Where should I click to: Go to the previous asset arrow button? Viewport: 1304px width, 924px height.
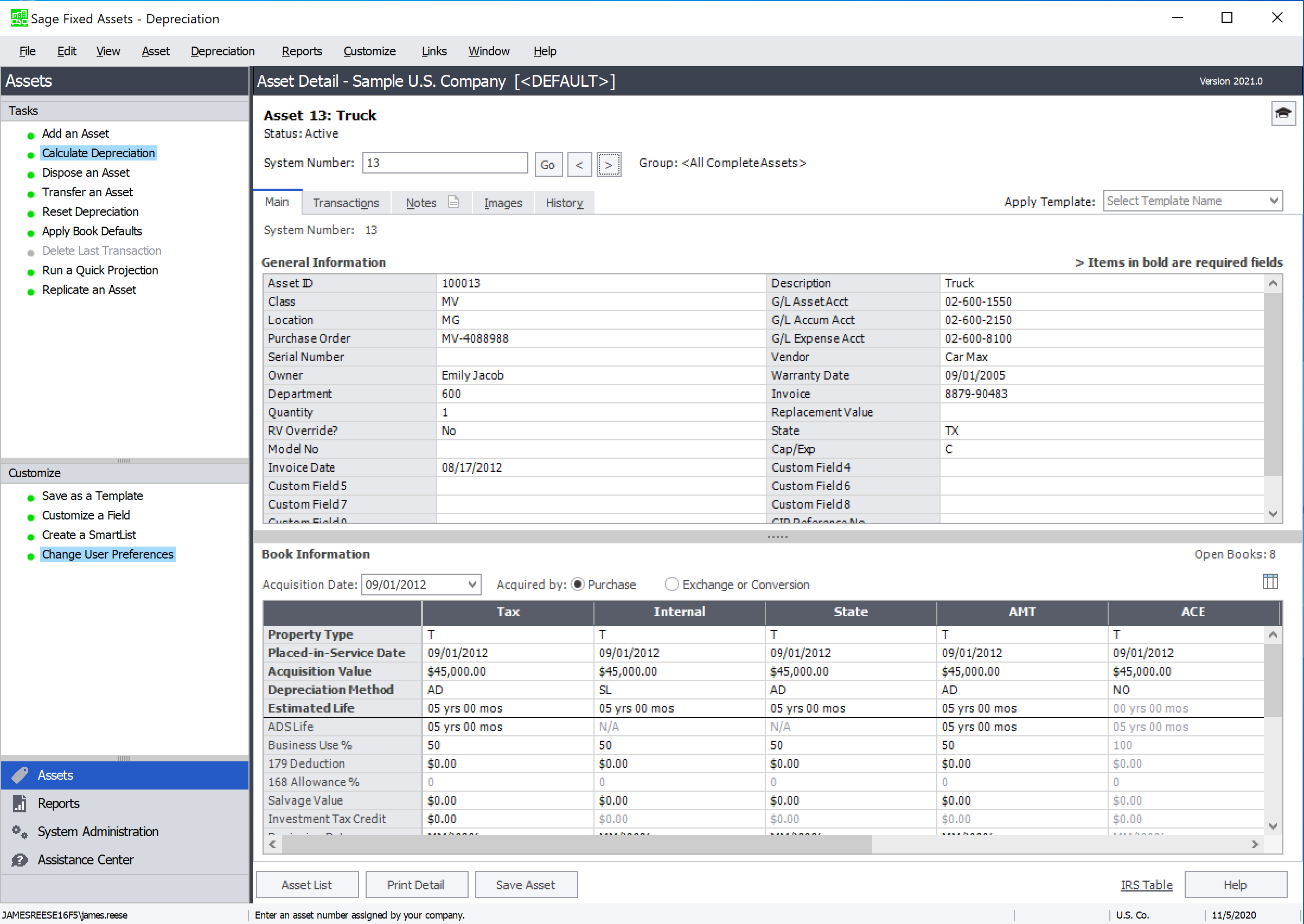coord(579,165)
